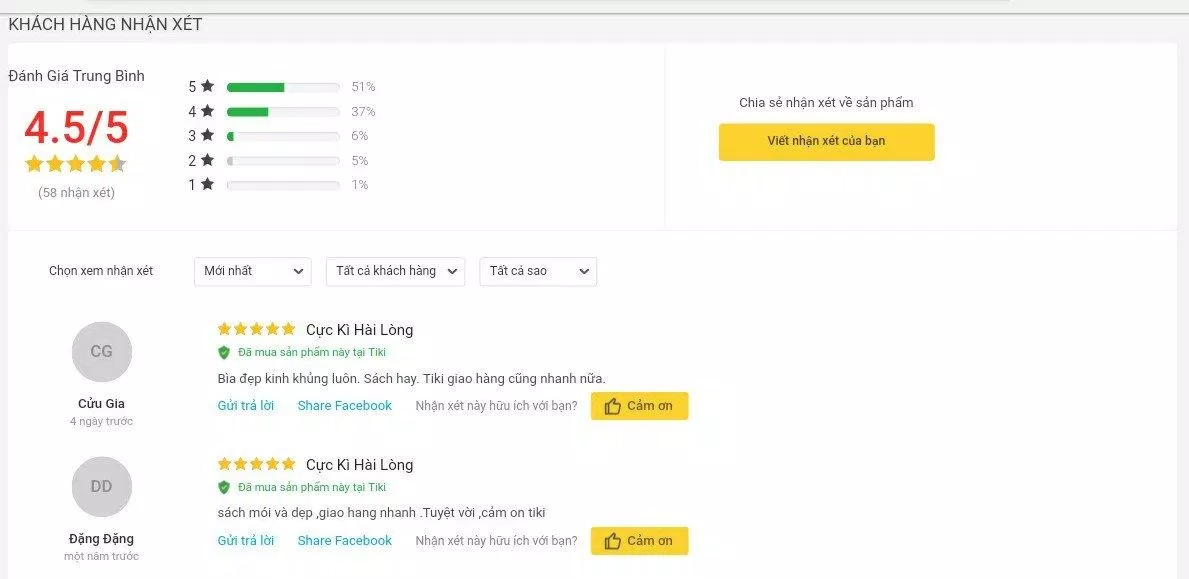Select the 2-star rating filter bar
This screenshot has width=1189, height=579.
pyautogui.click(x=283, y=160)
